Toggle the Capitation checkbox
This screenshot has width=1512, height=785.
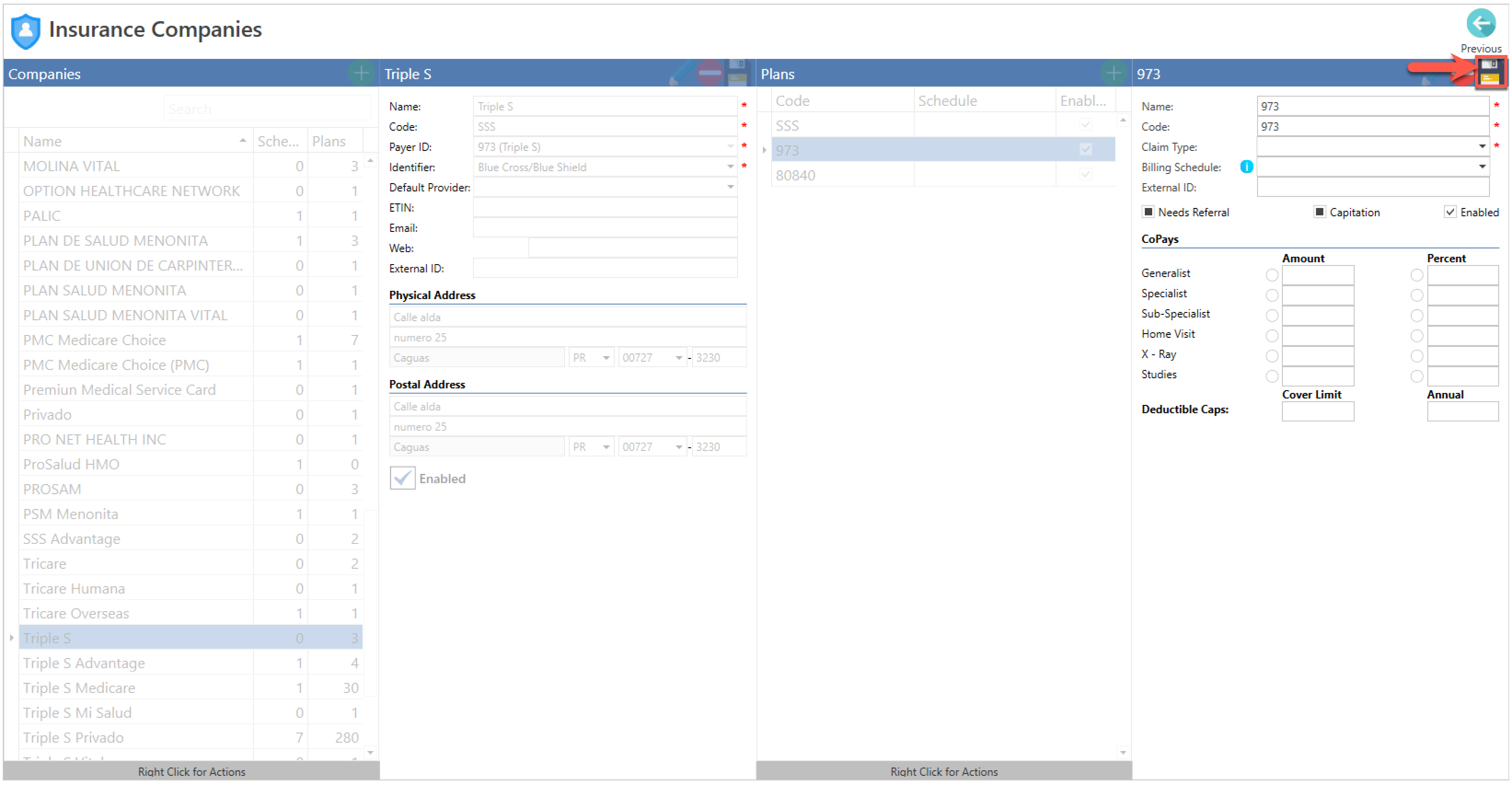(x=1320, y=212)
